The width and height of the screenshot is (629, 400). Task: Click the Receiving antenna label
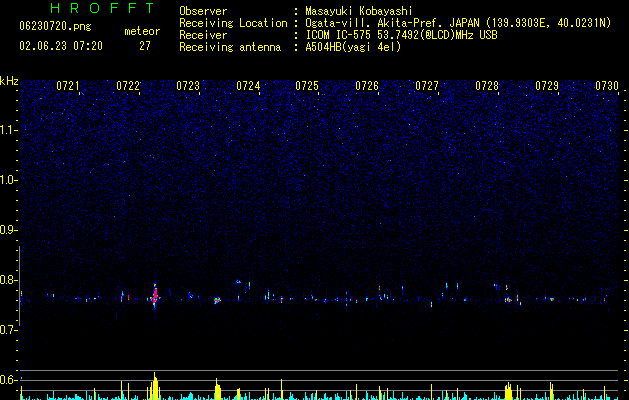click(230, 47)
